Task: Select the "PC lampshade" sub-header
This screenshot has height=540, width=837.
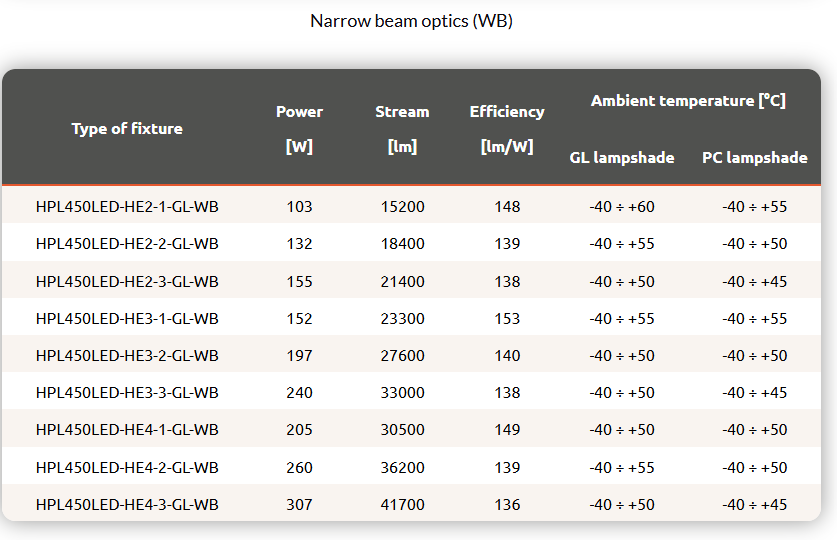Action: 755,158
